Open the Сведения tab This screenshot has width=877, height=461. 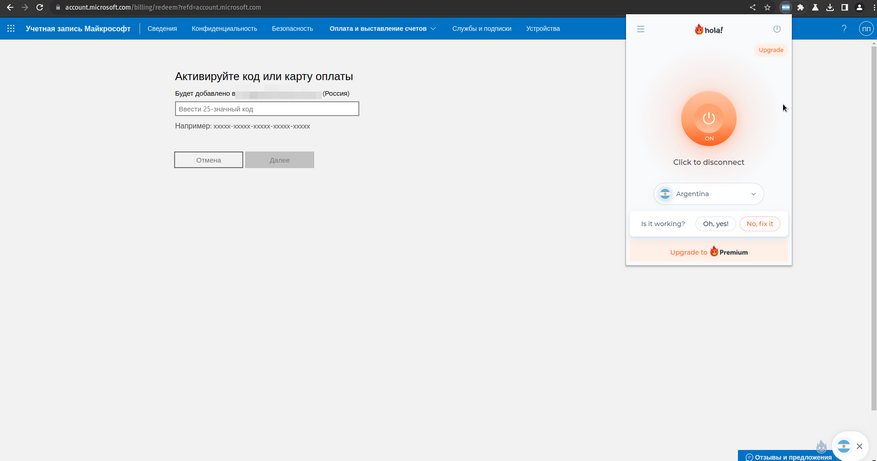[x=162, y=29]
